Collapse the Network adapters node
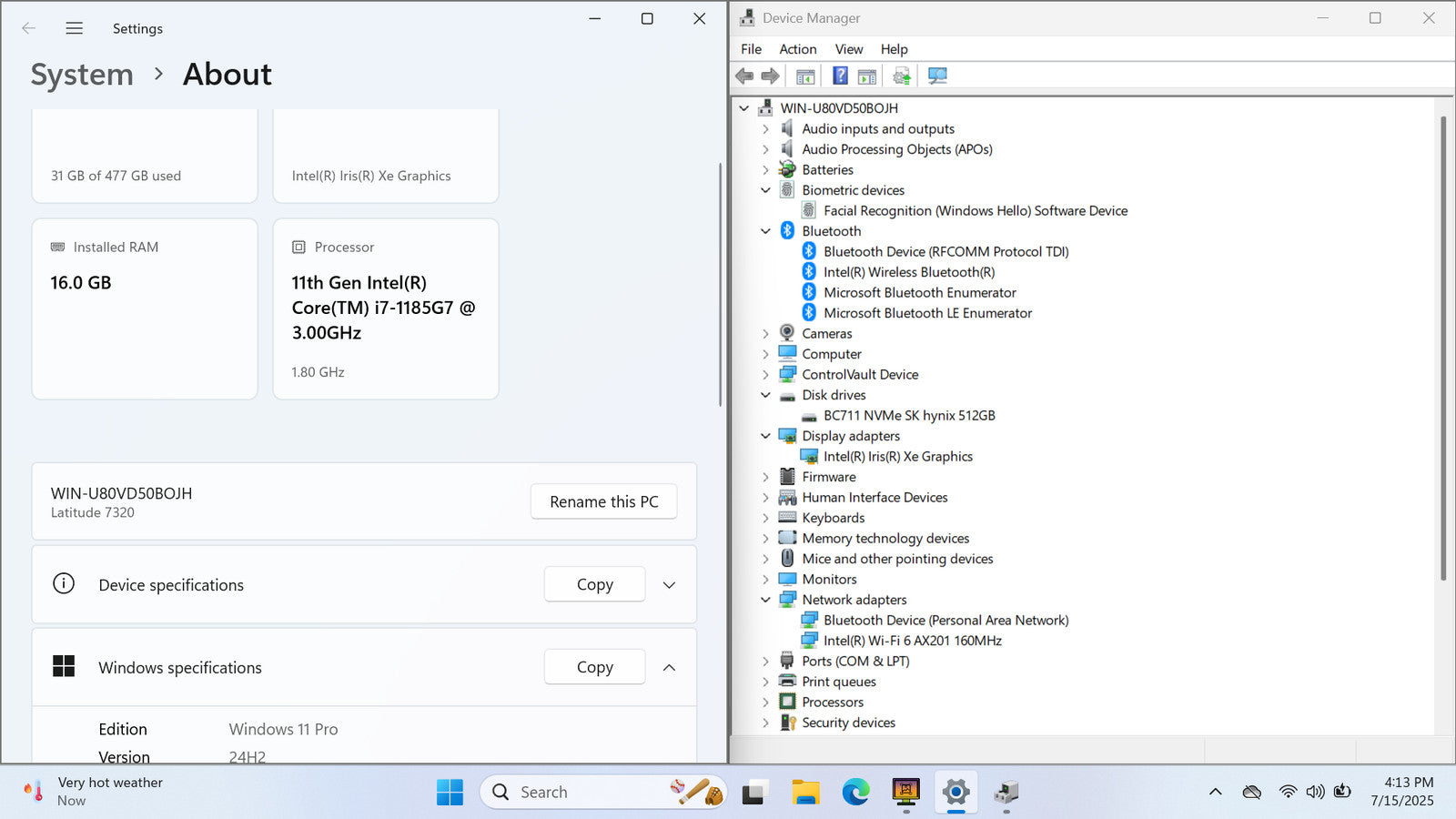 click(x=766, y=600)
